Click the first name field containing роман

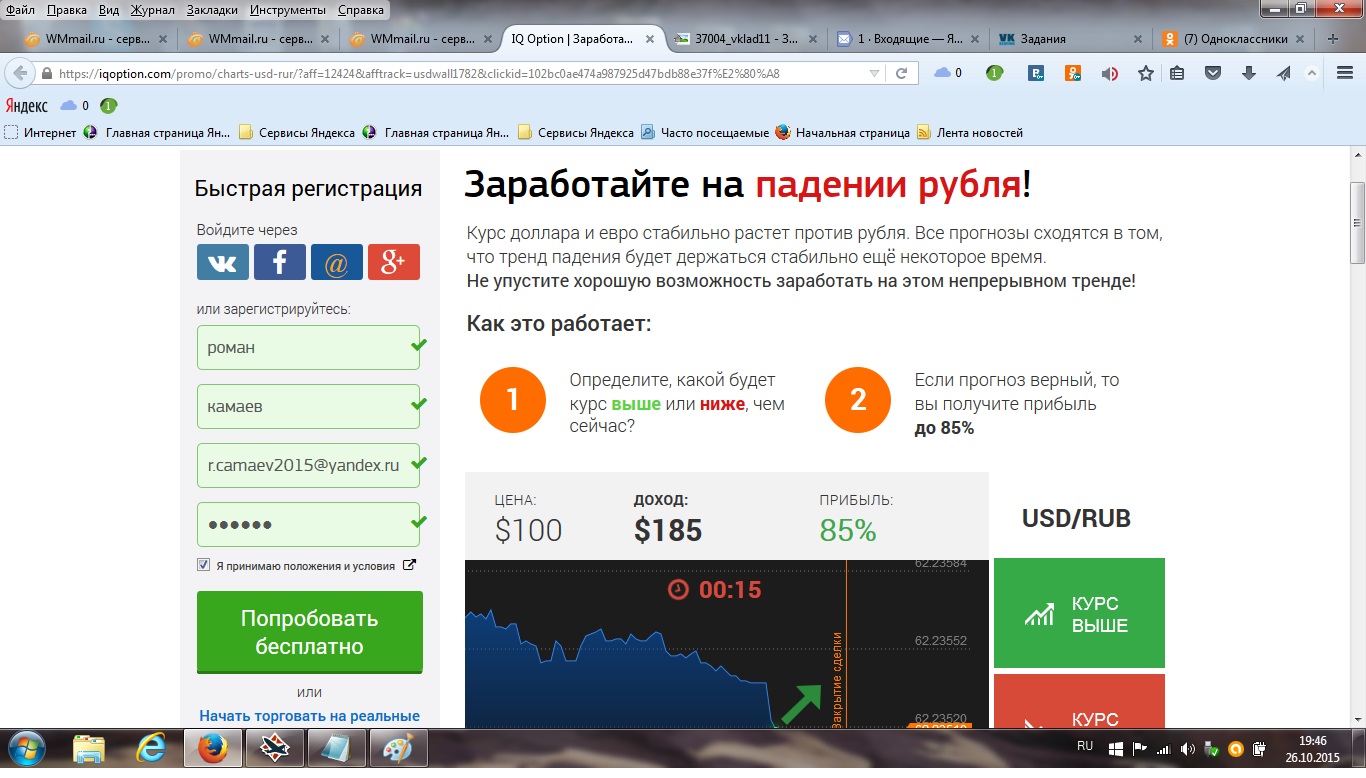[308, 347]
